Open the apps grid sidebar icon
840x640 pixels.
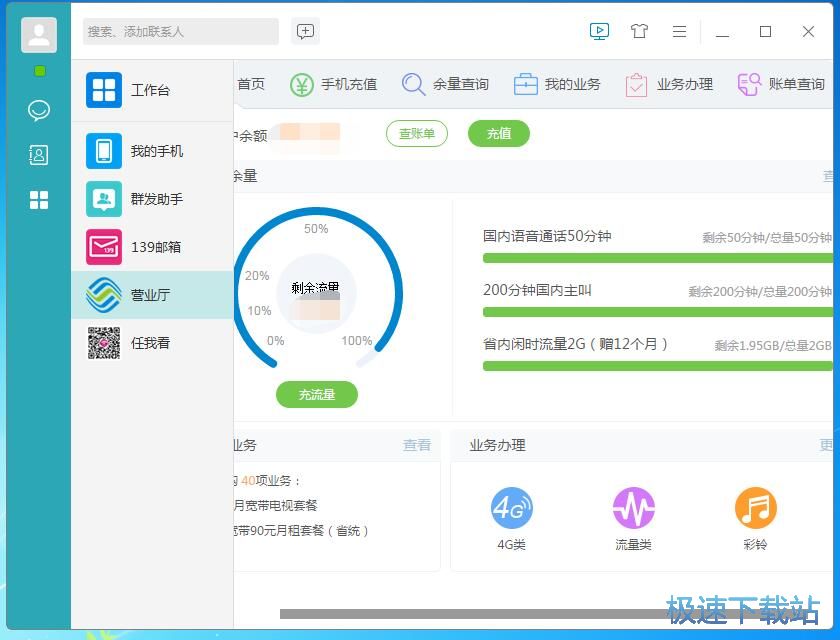[x=39, y=200]
